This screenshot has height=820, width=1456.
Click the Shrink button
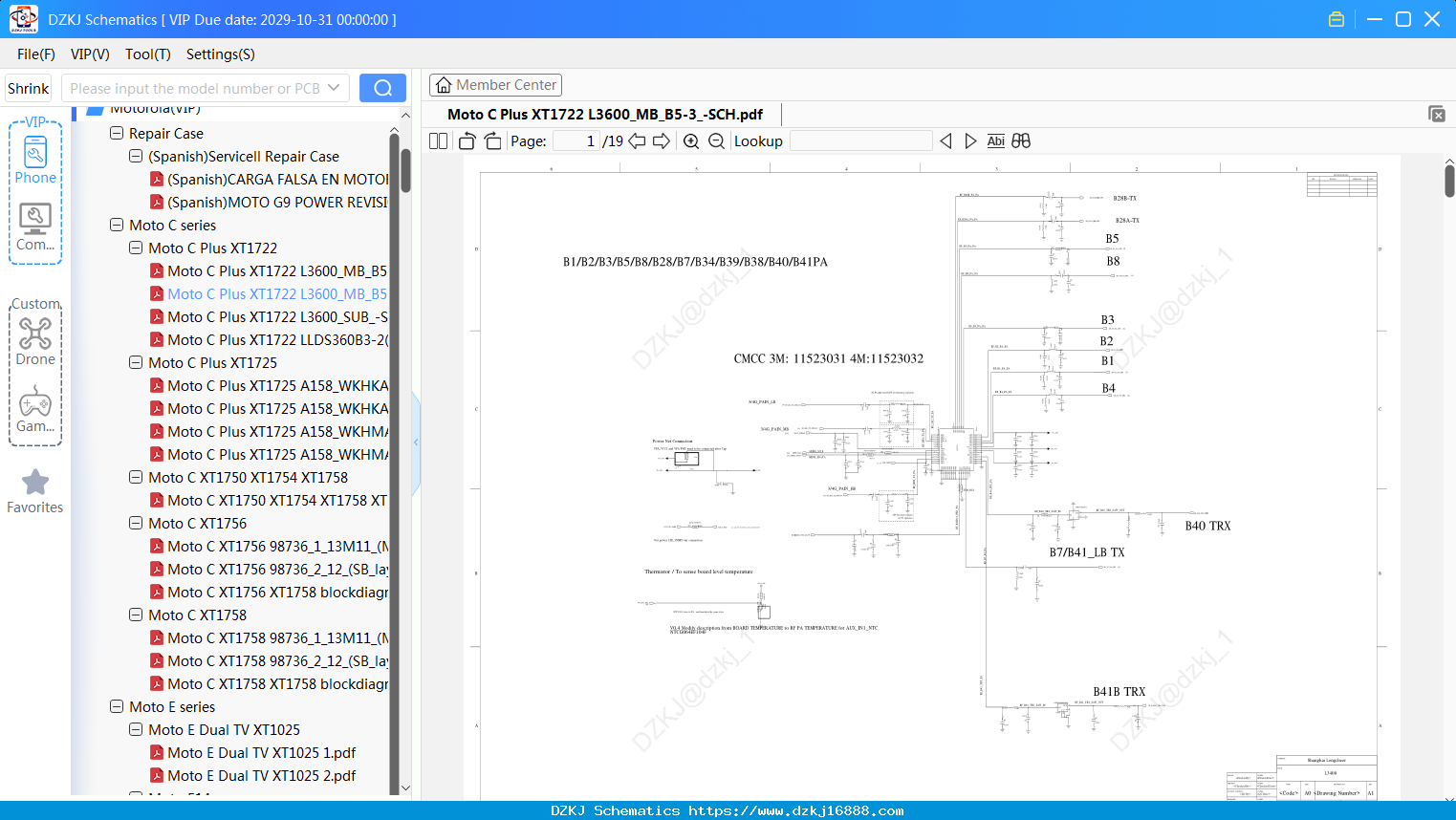point(29,88)
